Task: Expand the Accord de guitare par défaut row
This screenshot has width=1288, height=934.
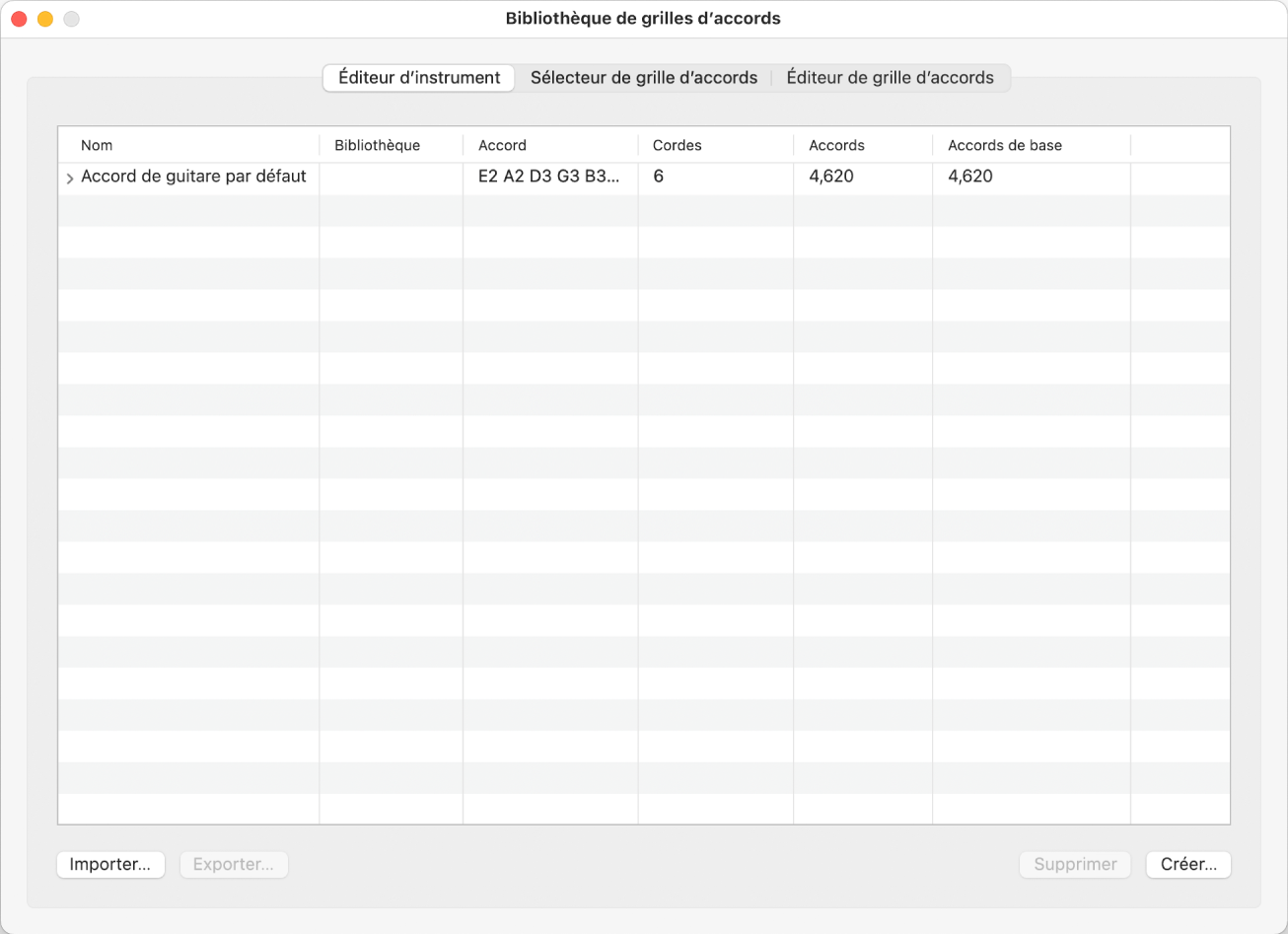Action: pyautogui.click(x=69, y=179)
